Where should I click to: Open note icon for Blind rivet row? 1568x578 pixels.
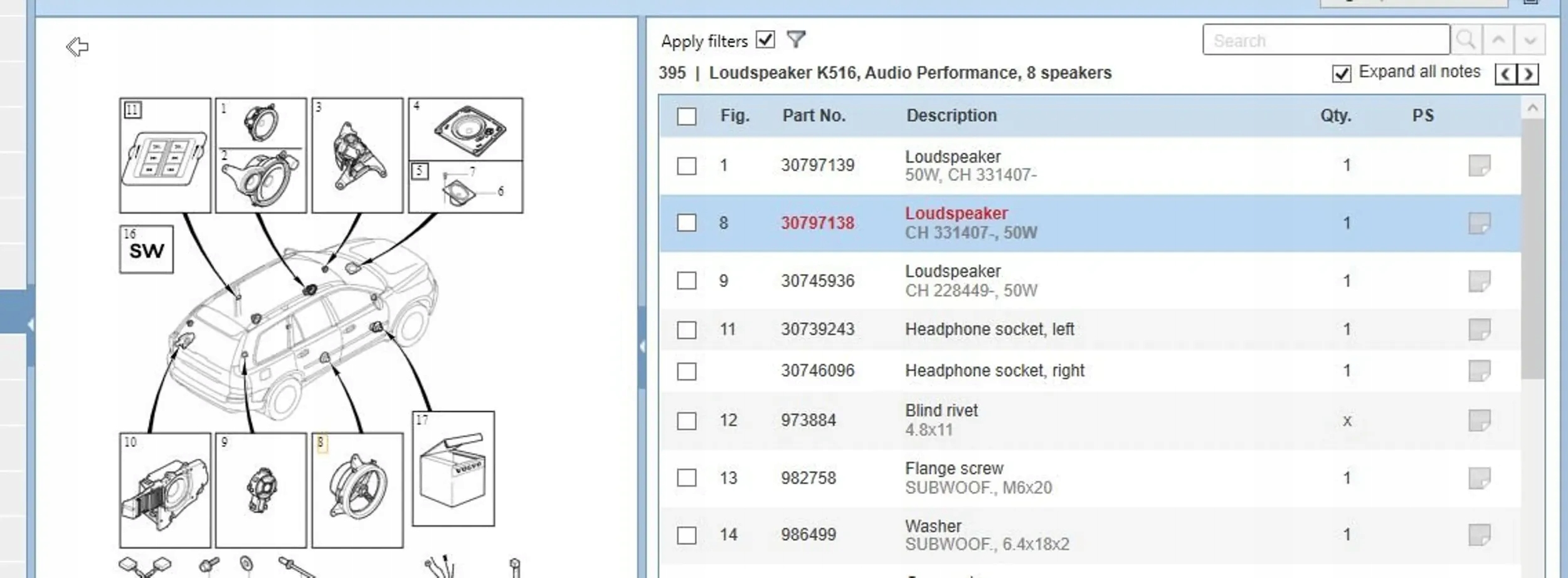(x=1480, y=421)
